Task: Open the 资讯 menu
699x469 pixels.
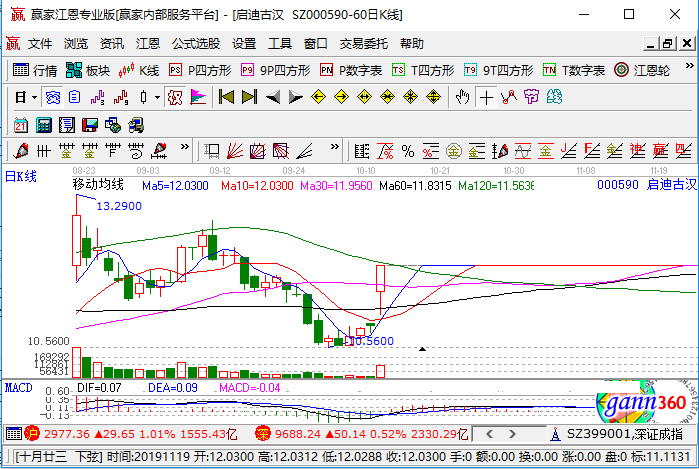Action: click(x=111, y=44)
